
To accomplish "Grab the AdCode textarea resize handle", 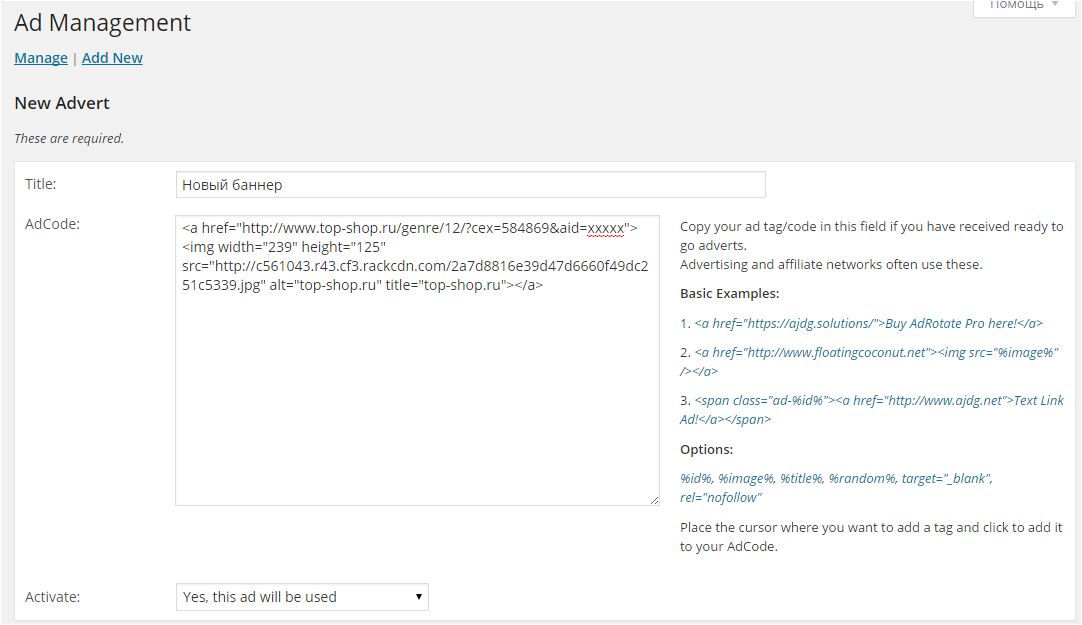I will tap(654, 500).
